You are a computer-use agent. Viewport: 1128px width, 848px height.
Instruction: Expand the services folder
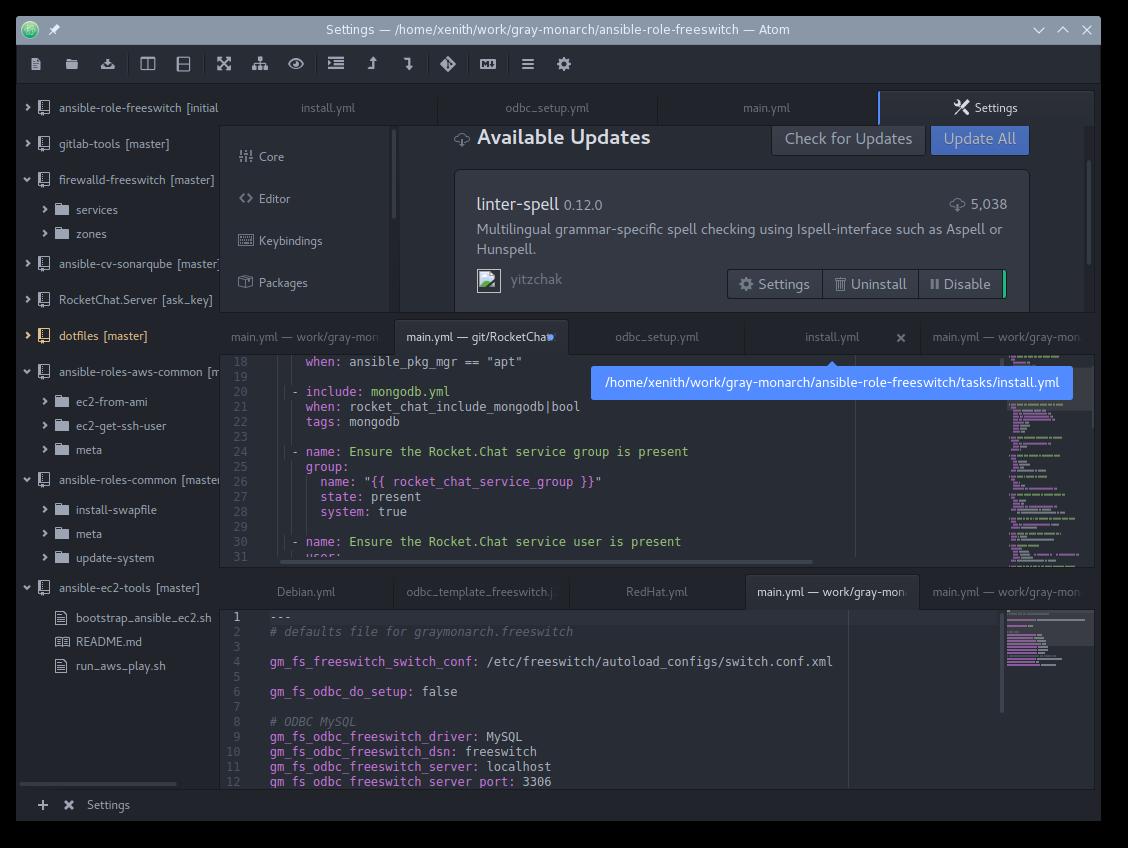tap(45, 209)
